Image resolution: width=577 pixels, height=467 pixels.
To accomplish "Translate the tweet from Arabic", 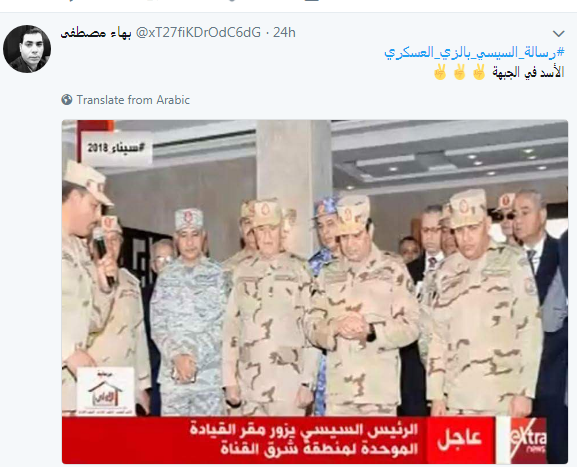I will point(133,100).
